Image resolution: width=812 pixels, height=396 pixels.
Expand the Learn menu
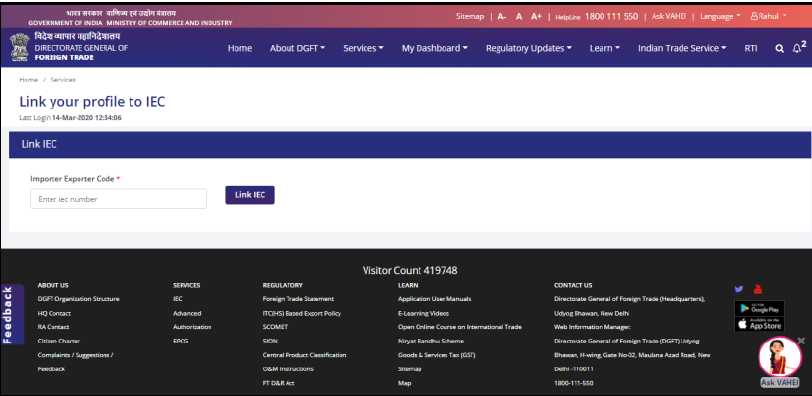click(x=604, y=48)
